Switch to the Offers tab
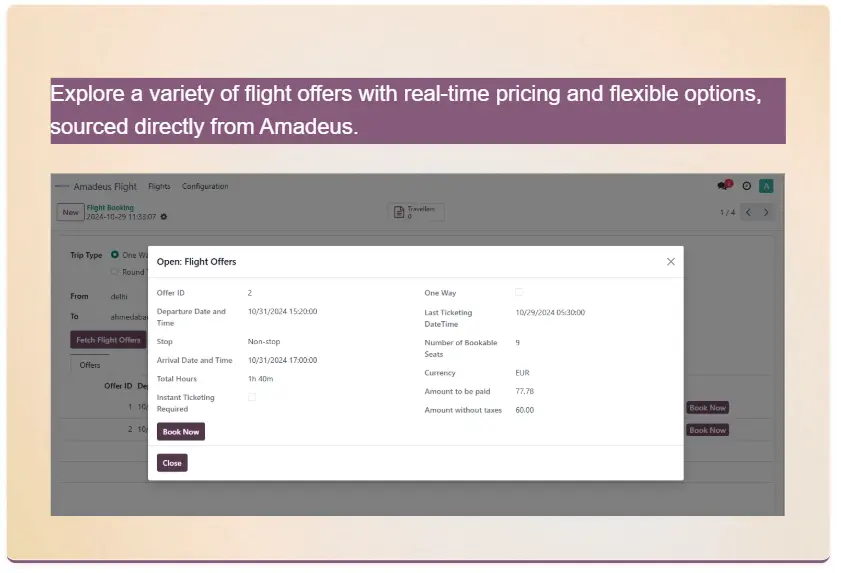The height and width of the screenshot is (573, 841). tap(90, 365)
